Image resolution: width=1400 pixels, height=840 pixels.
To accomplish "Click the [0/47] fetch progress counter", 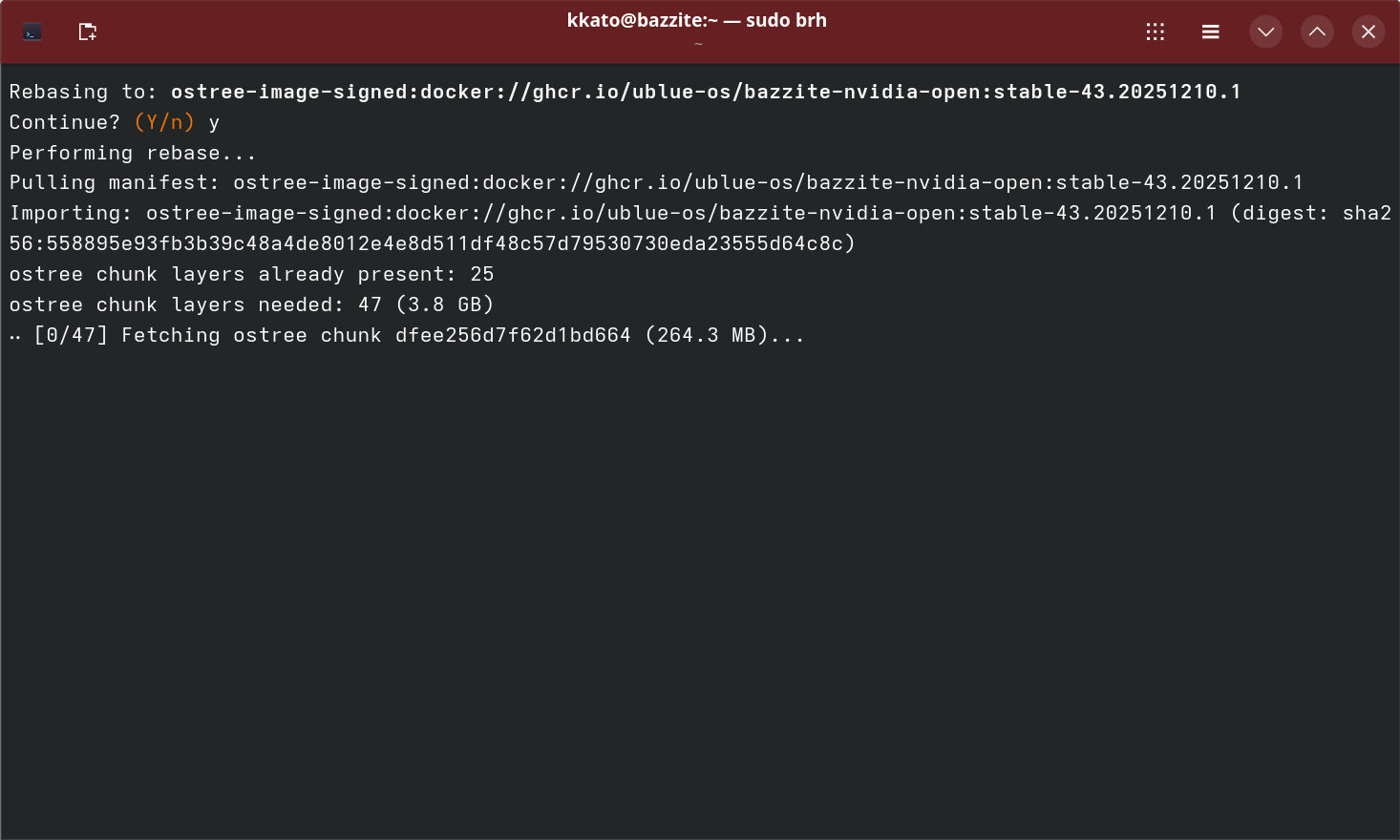I will (x=71, y=335).
